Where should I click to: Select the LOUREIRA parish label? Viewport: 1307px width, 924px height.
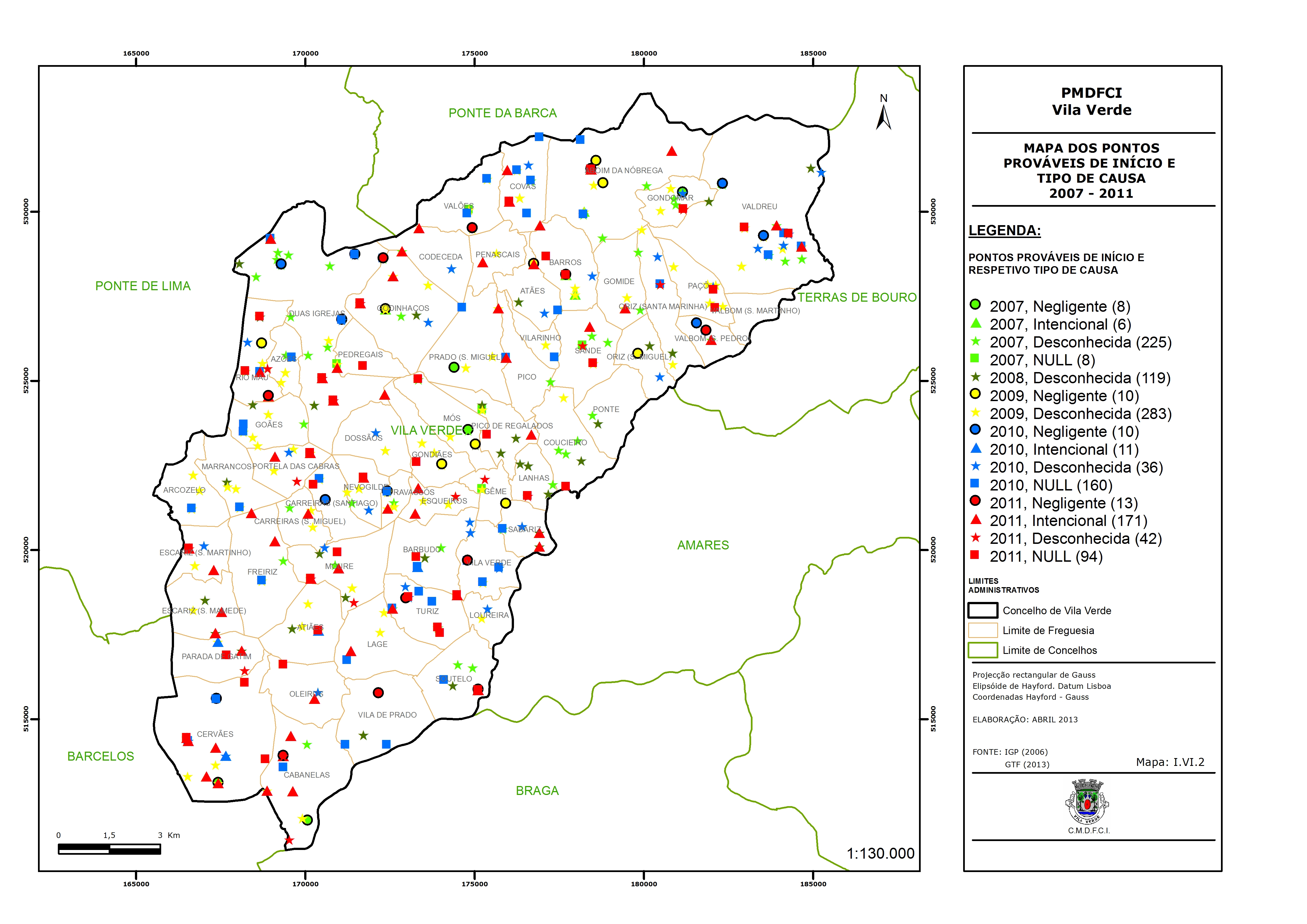tap(489, 615)
